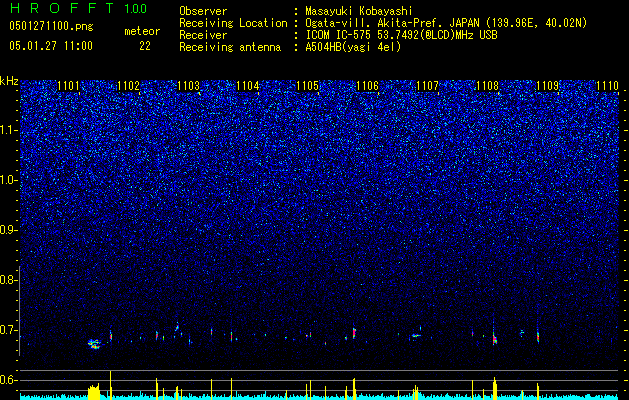Screen dimensions: 629x400
Task: Click the strong red echo near 1106
Action: [354, 333]
